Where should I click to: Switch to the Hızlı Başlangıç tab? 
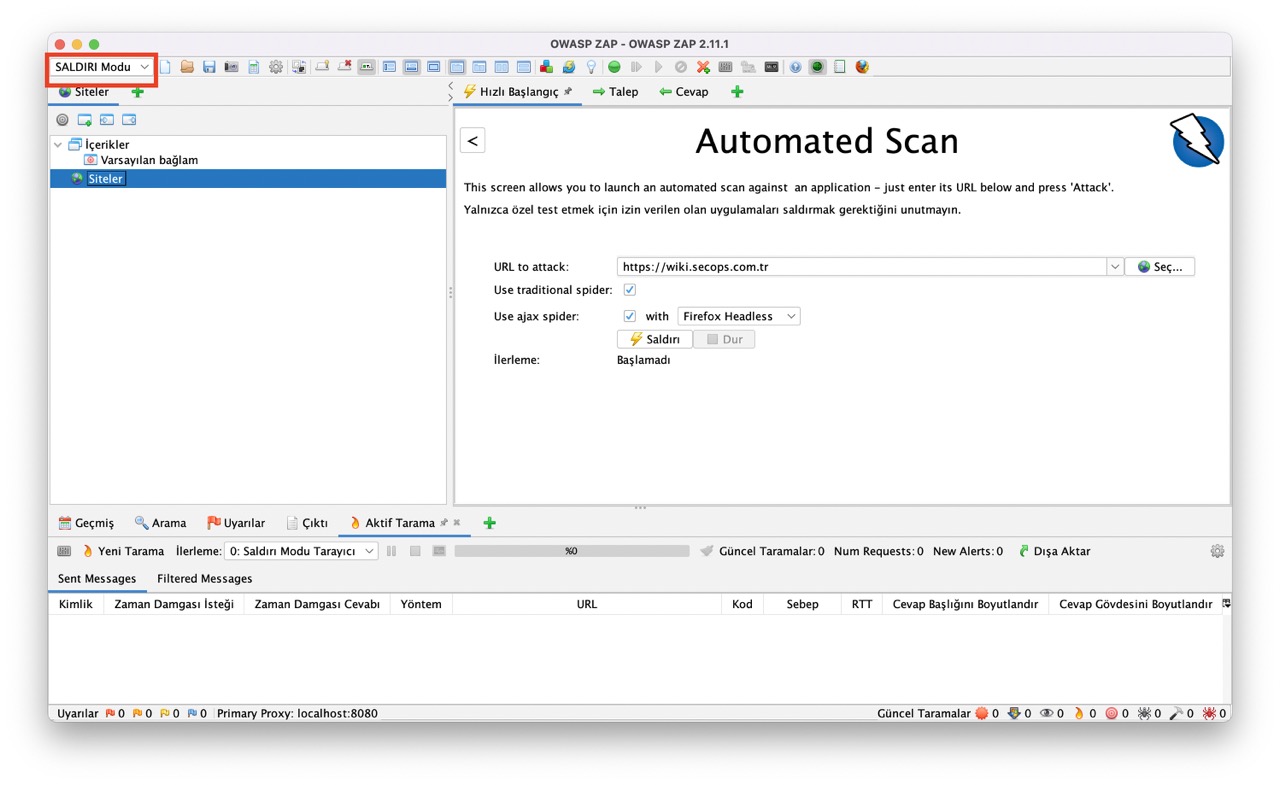tap(518, 92)
